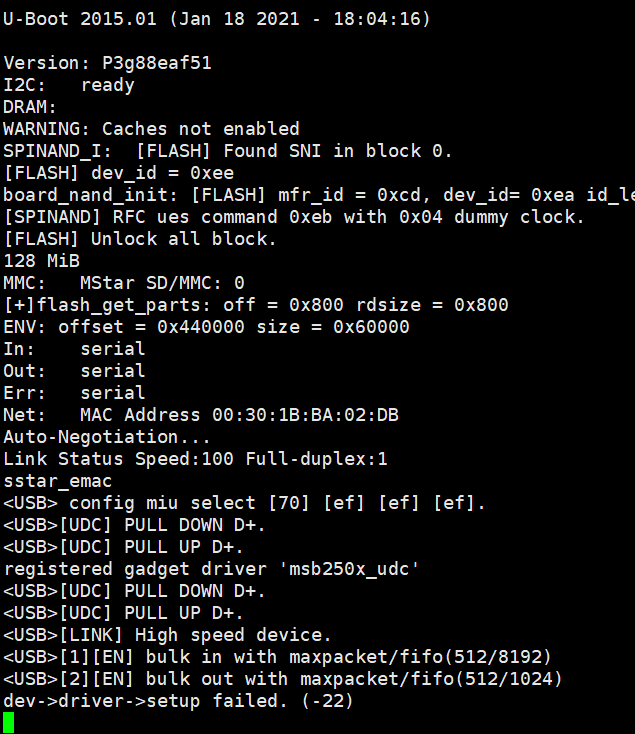Click the I2C ready line
This screenshot has width=635, height=734.
click(x=68, y=85)
